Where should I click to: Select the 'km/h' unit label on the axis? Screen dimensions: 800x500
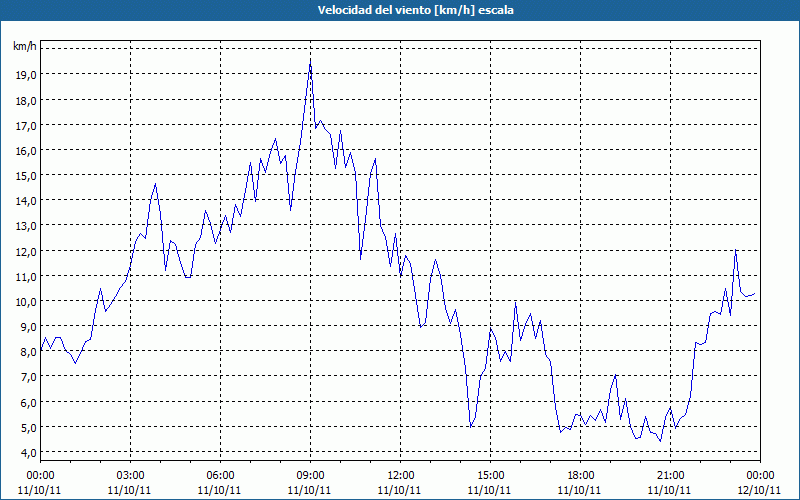[24, 47]
